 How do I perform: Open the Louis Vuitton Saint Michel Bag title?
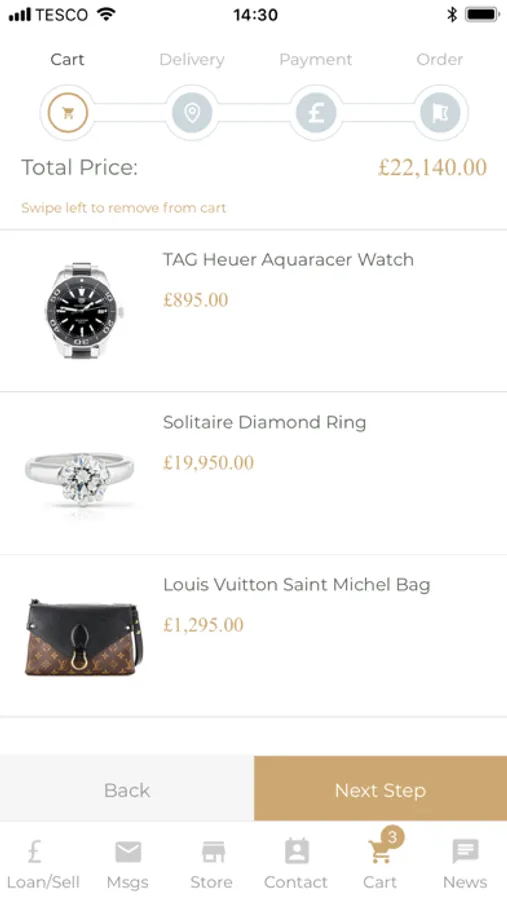296,585
